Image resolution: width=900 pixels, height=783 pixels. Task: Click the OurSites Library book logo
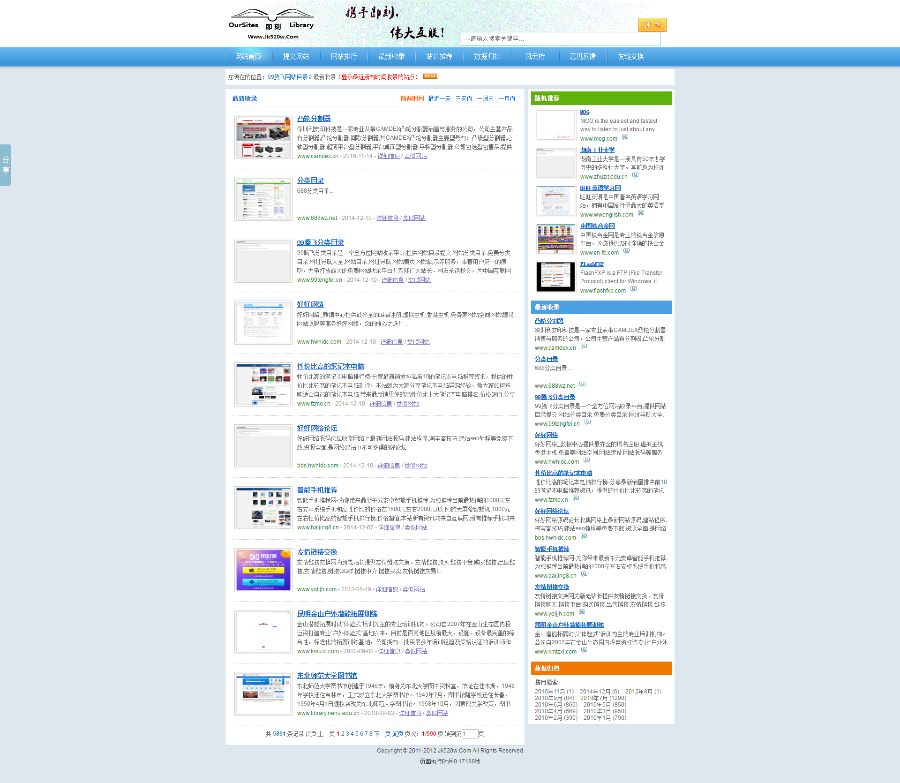click(271, 24)
